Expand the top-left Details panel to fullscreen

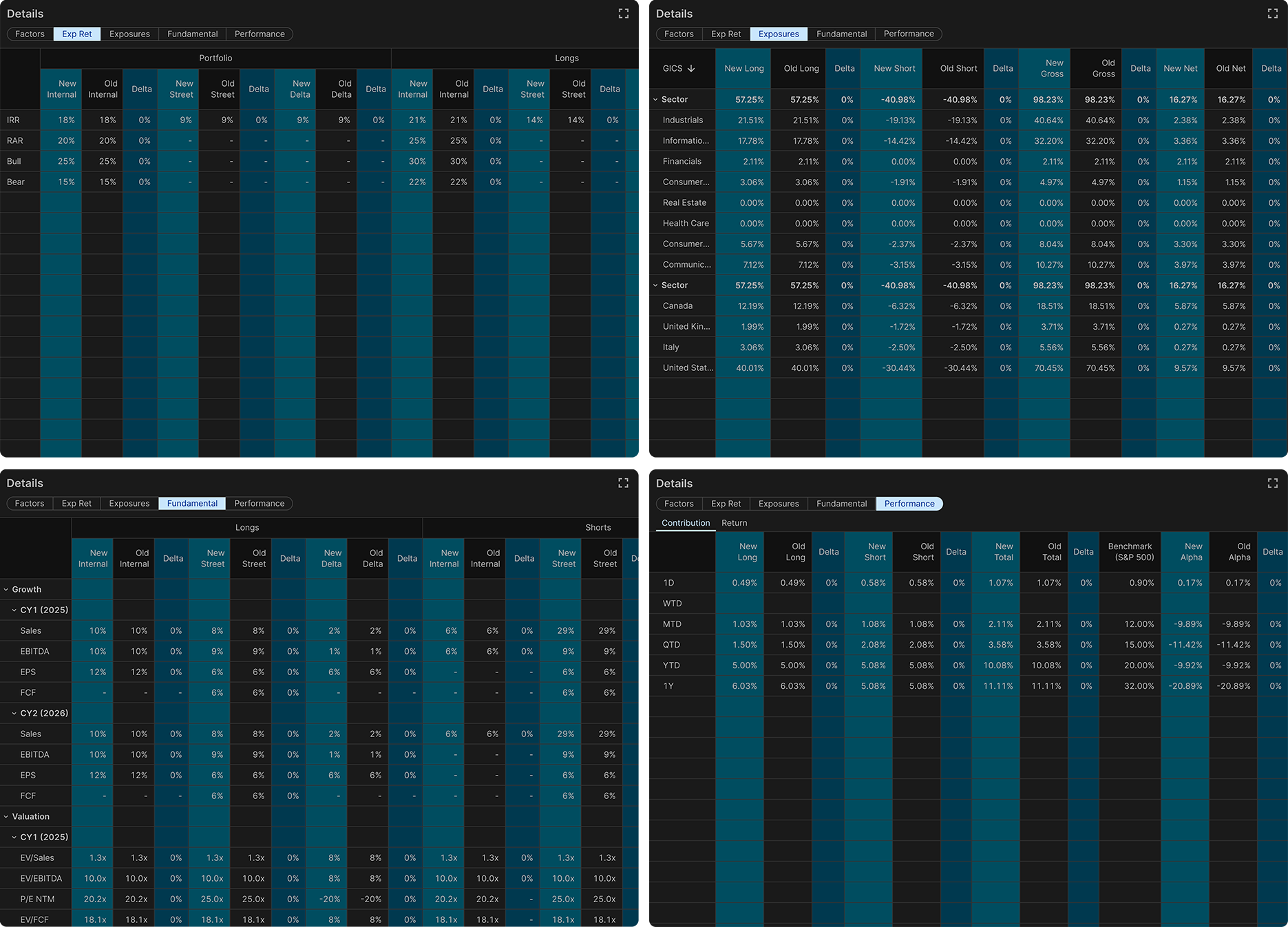pyautogui.click(x=624, y=13)
